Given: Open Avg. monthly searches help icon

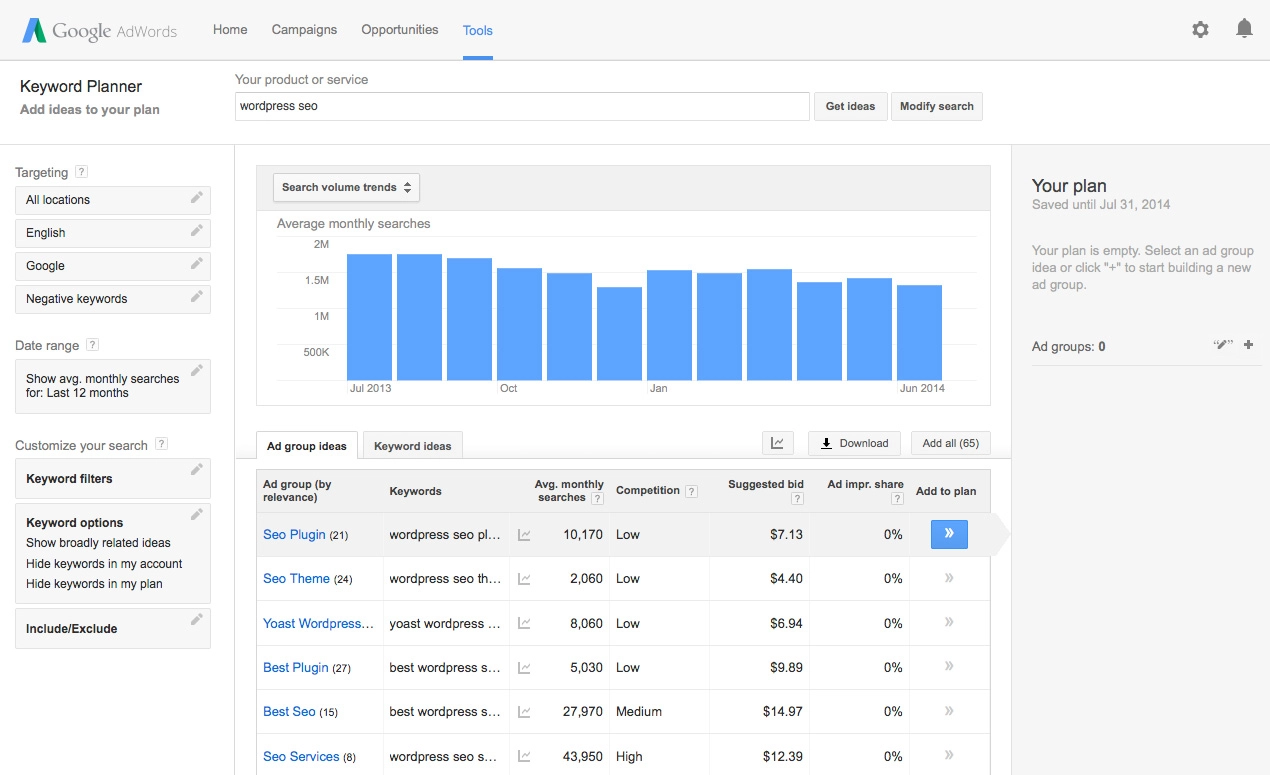Looking at the screenshot, I should tap(597, 498).
